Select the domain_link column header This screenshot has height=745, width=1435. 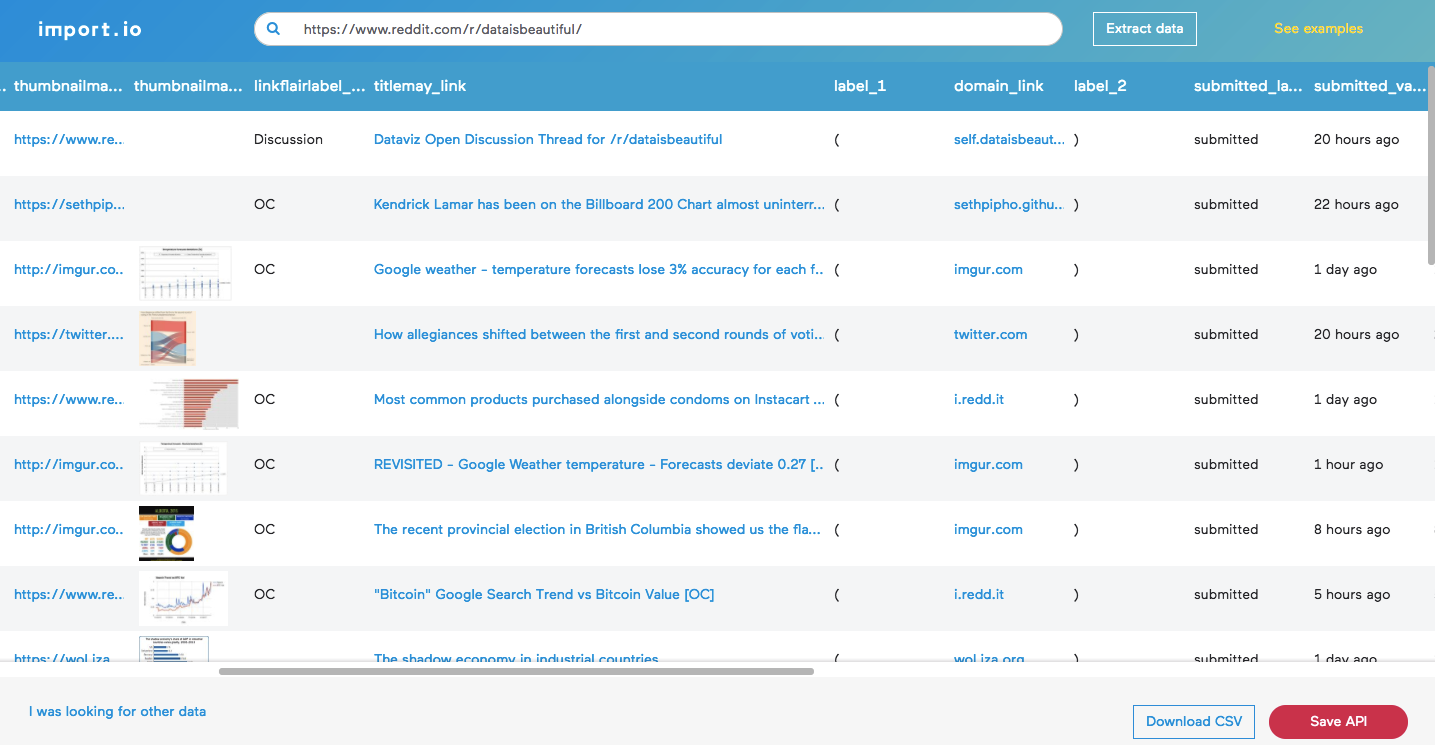pos(998,86)
